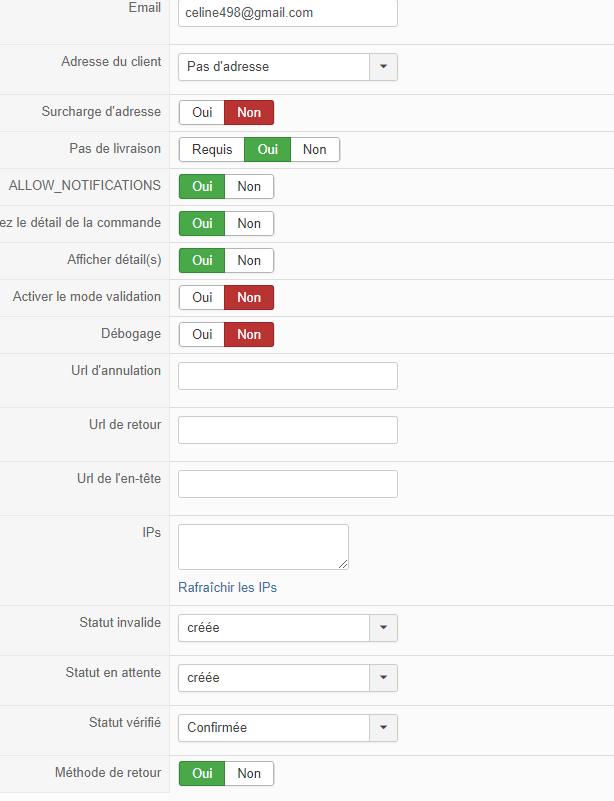Click the Url de retour field
614x801 pixels.
click(288, 430)
